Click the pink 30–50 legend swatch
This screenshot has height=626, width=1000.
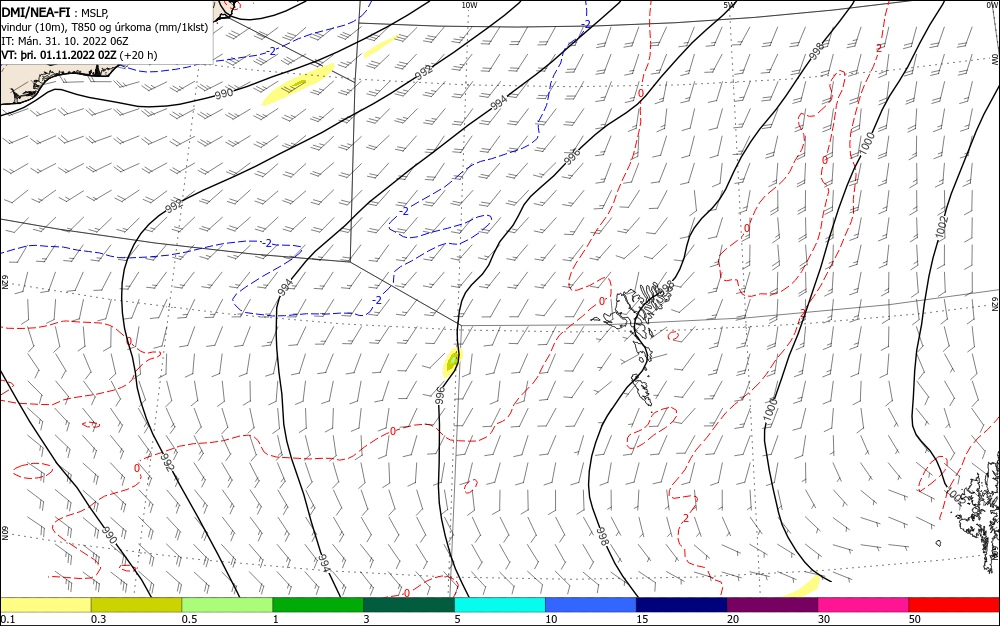[864, 605]
